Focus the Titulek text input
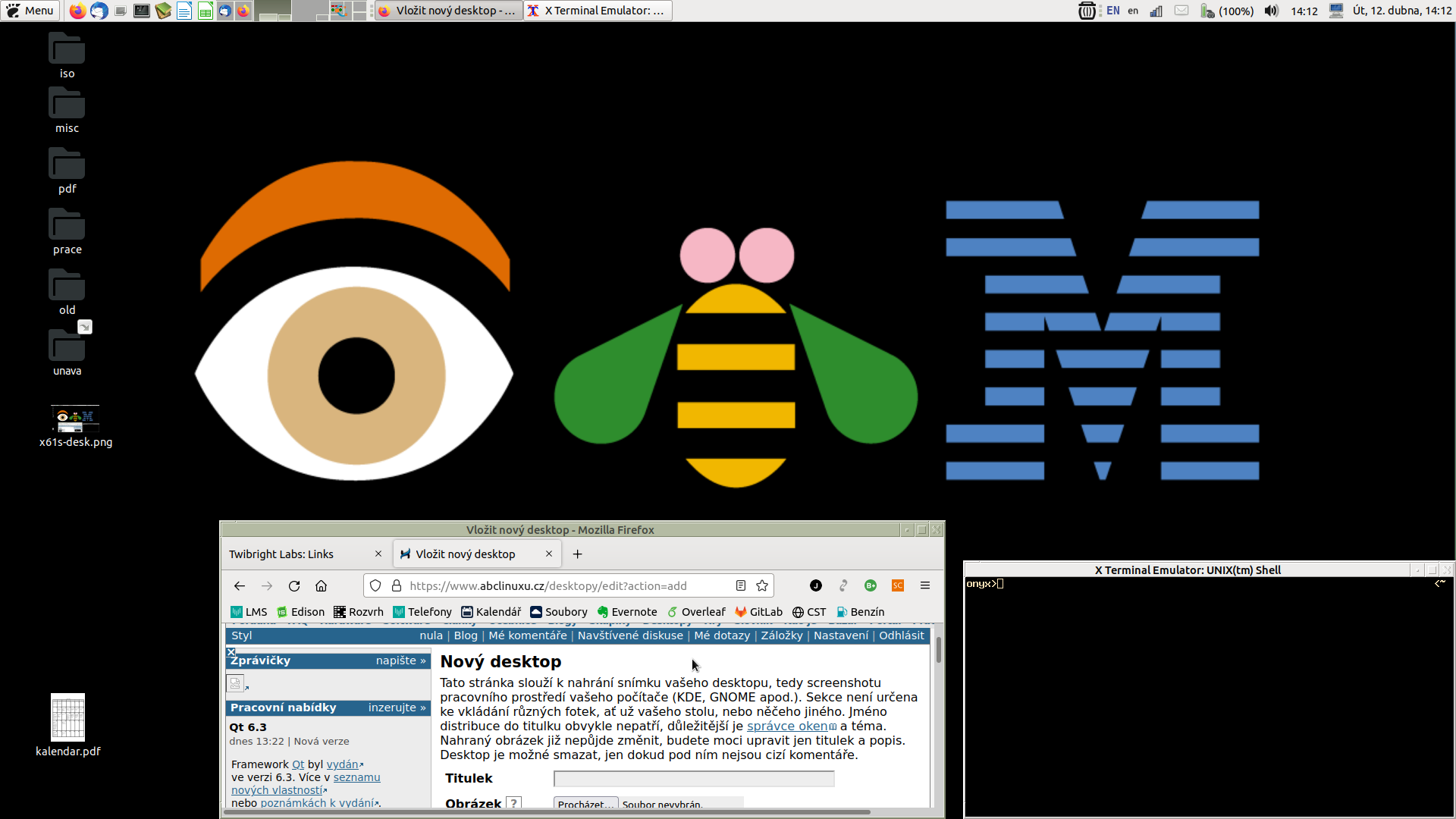The height and width of the screenshot is (819, 1456). pyautogui.click(x=694, y=779)
